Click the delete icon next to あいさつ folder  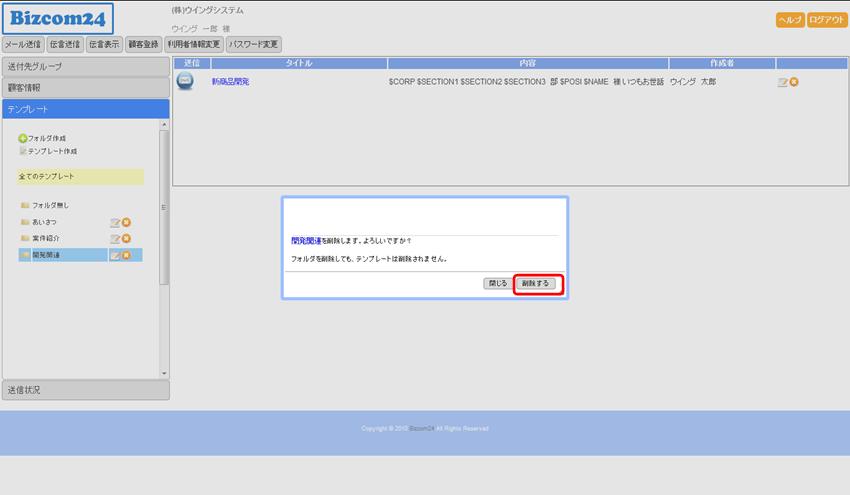tap(127, 222)
